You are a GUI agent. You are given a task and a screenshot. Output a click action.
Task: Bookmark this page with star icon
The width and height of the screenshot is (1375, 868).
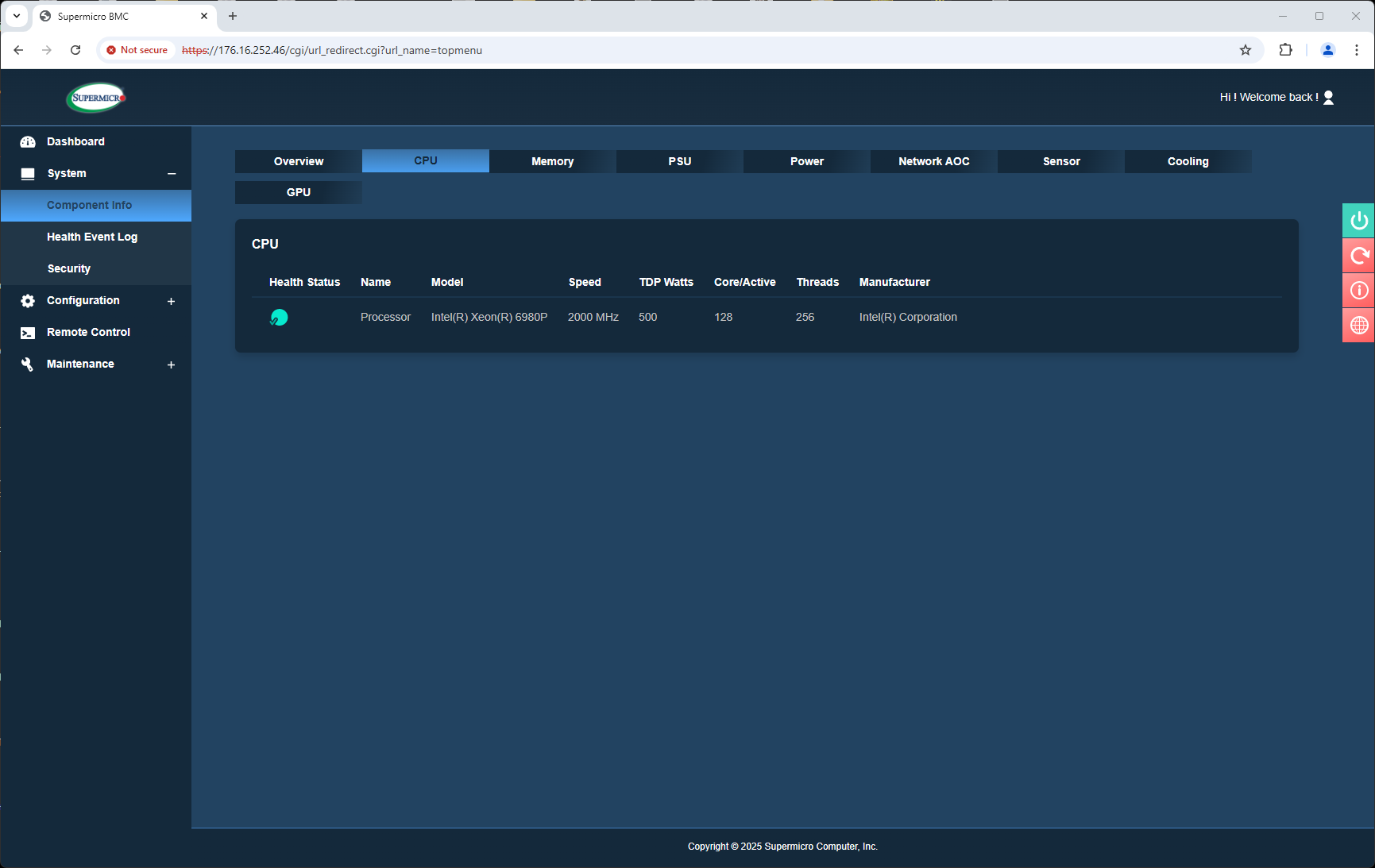click(x=1246, y=50)
